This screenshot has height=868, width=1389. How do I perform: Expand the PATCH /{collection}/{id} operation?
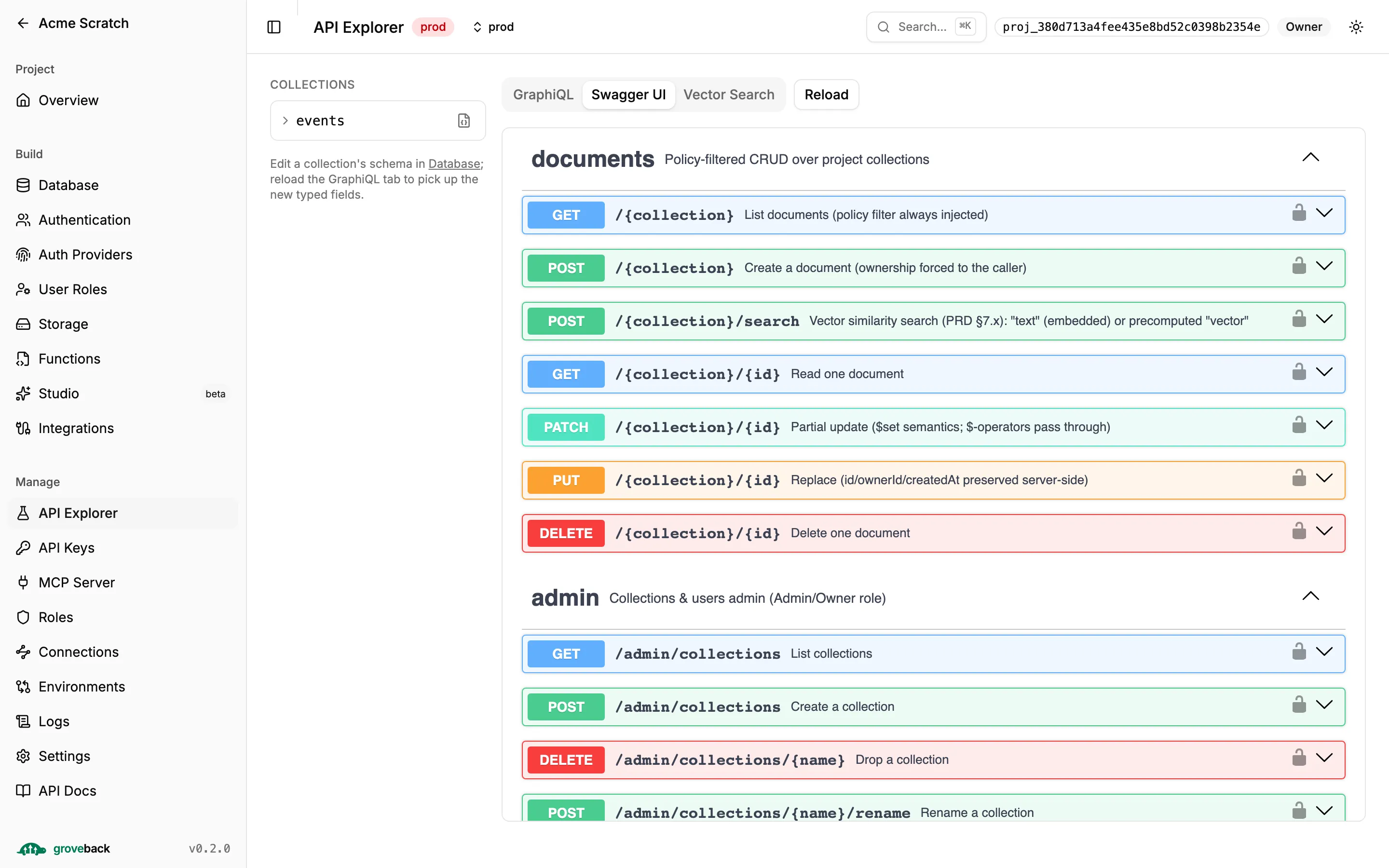tap(1324, 425)
